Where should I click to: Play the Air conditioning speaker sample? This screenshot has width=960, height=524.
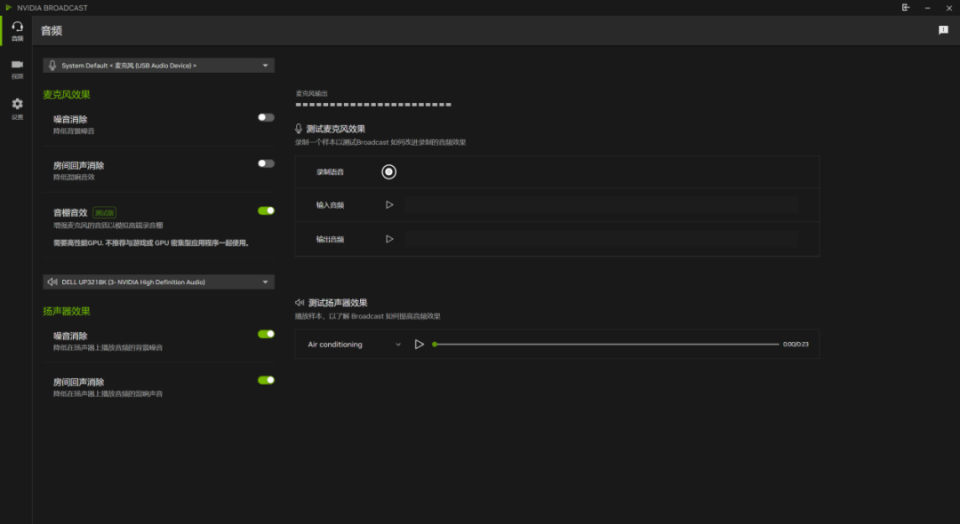419,345
